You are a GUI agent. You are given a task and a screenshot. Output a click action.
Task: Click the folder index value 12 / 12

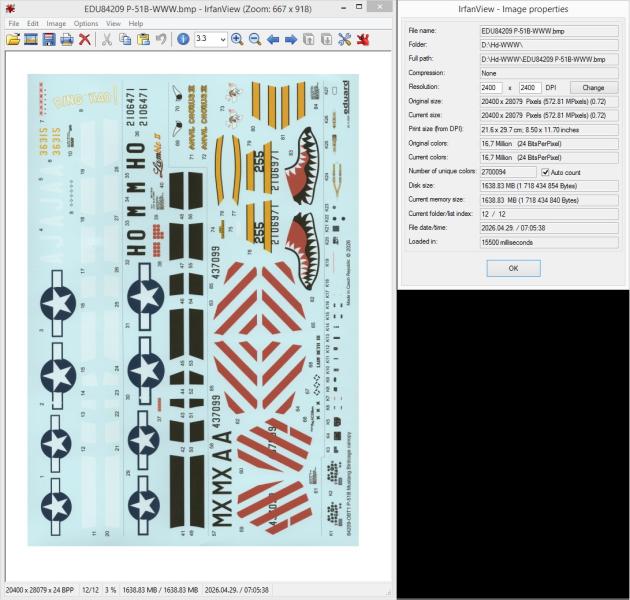[549, 214]
